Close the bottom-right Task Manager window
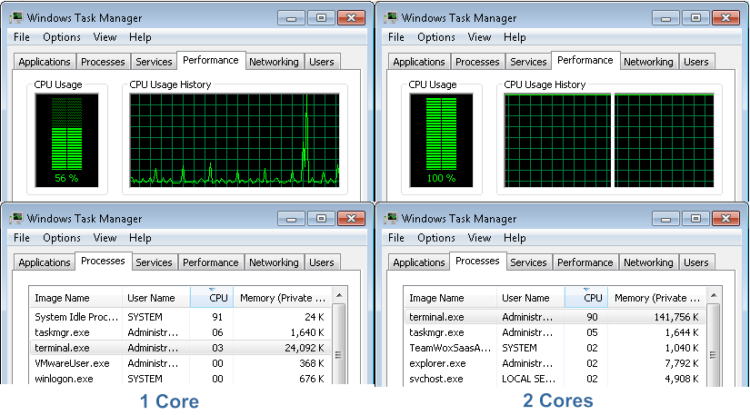The width and height of the screenshot is (750, 415). point(726,219)
